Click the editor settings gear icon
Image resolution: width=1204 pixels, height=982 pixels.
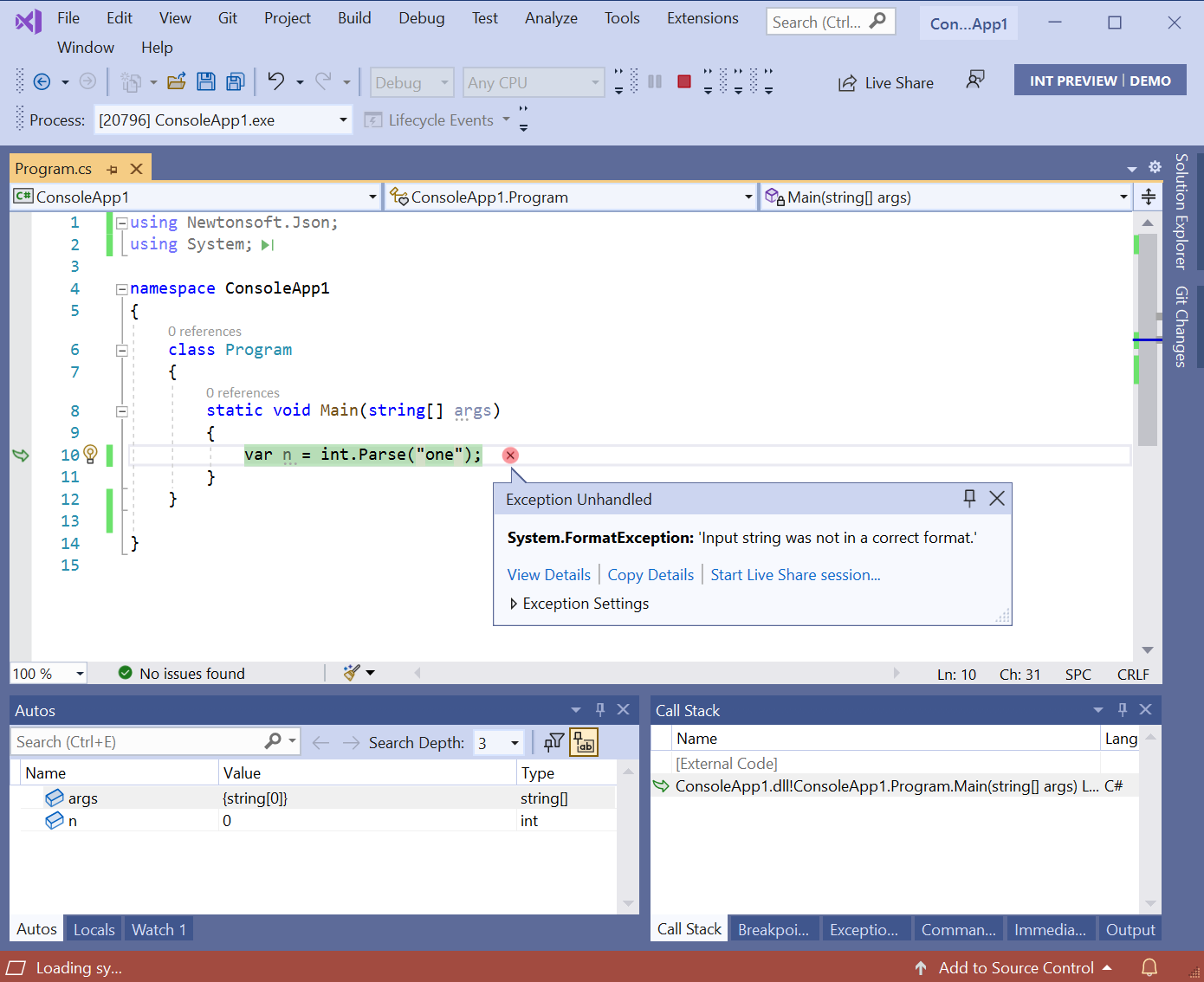(x=1155, y=167)
